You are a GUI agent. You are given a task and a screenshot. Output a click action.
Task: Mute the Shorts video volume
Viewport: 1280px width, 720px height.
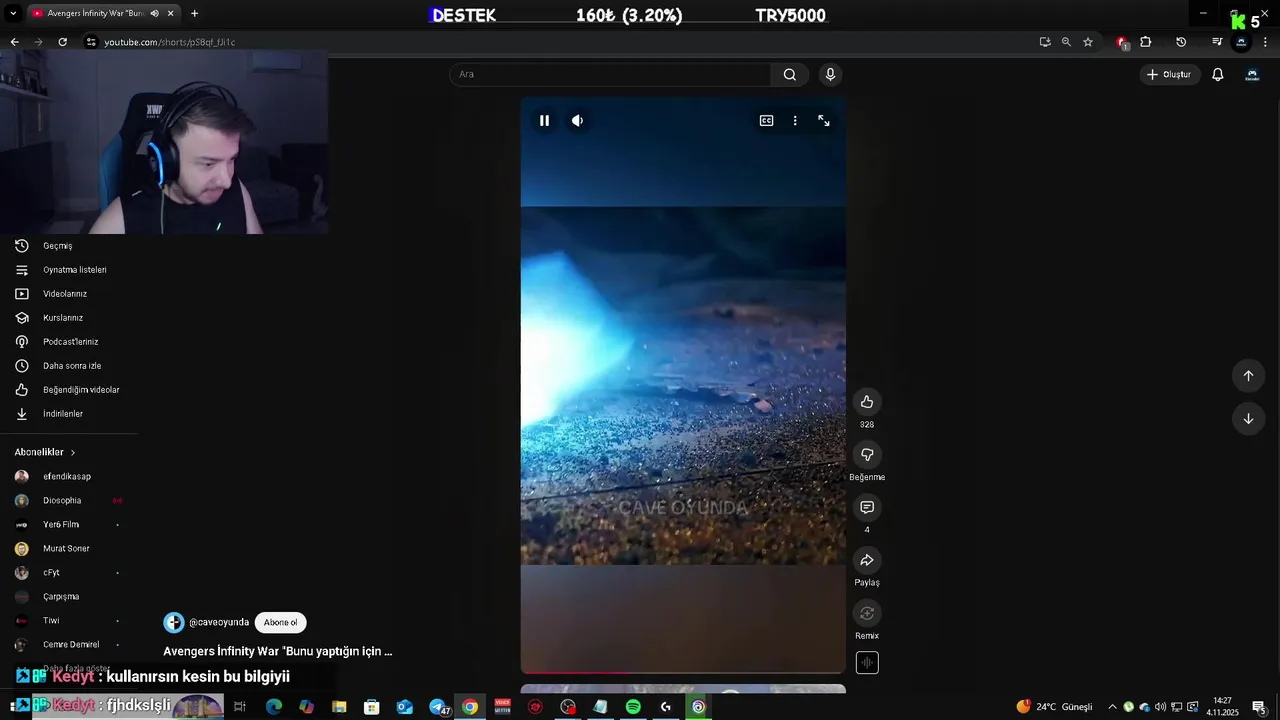pyautogui.click(x=578, y=120)
